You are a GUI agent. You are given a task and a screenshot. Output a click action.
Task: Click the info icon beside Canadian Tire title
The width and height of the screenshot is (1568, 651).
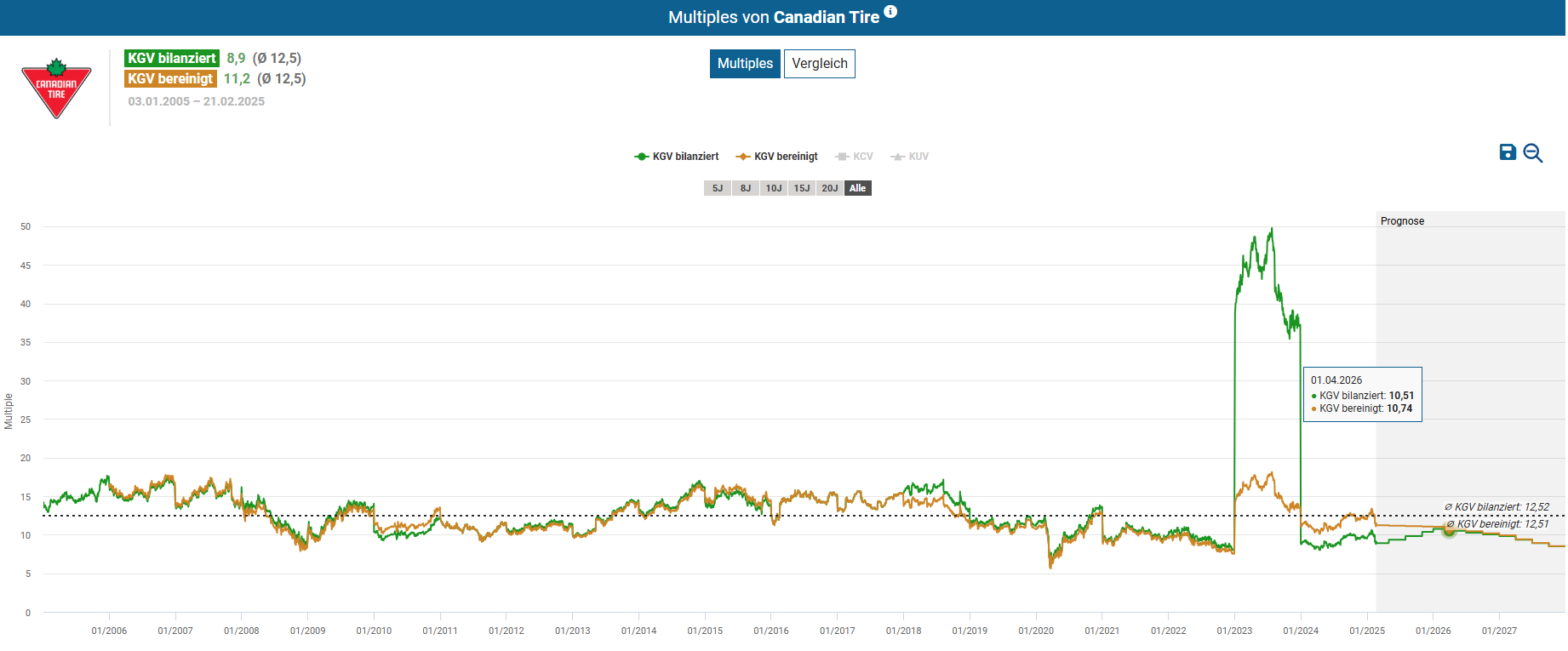click(x=890, y=12)
